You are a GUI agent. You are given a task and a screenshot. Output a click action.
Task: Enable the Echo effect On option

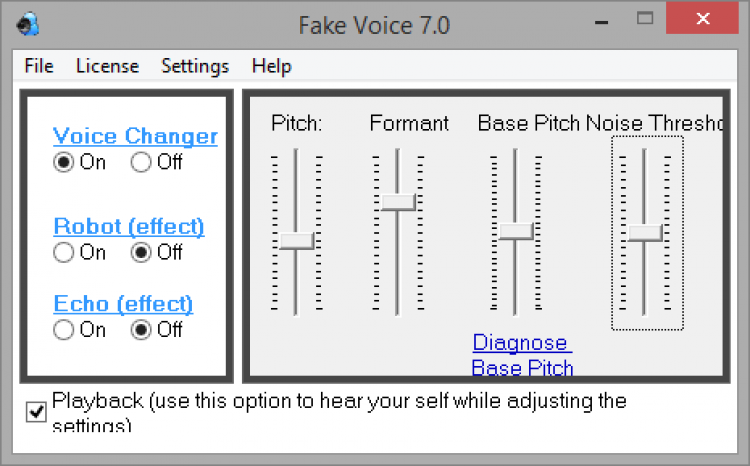click(x=64, y=329)
